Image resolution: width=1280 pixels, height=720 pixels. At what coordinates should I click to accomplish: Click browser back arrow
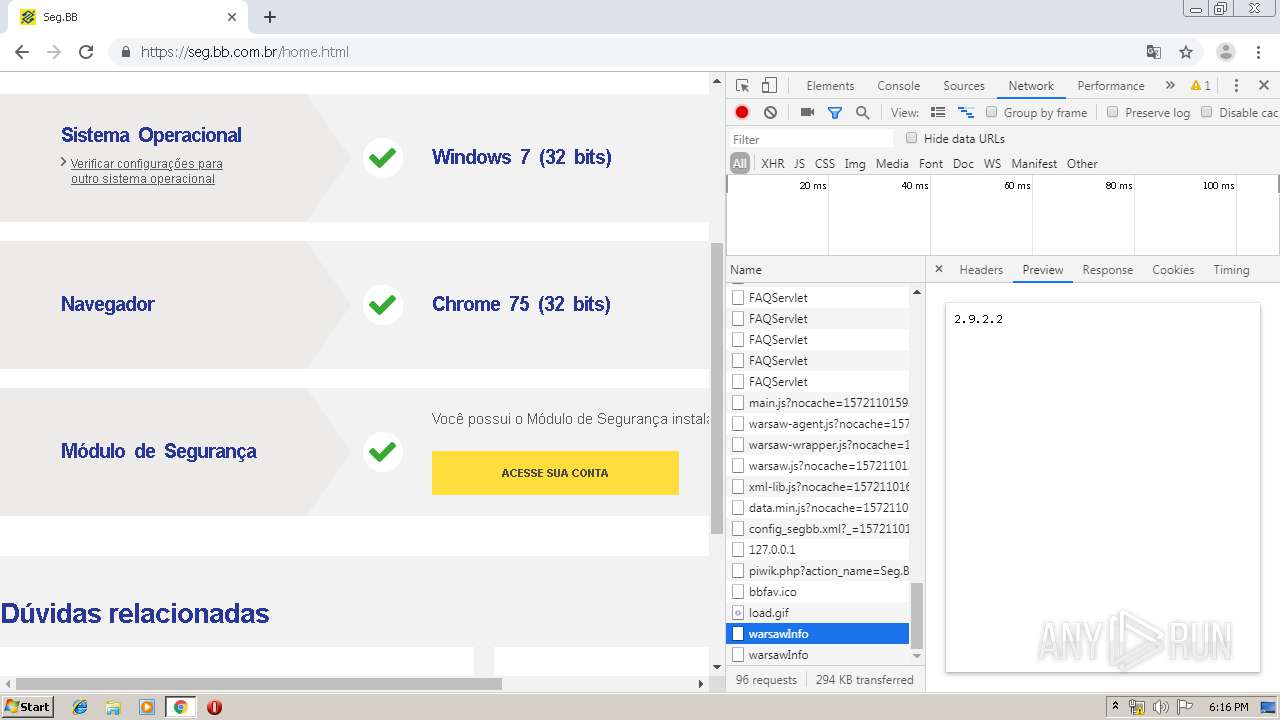[x=22, y=52]
